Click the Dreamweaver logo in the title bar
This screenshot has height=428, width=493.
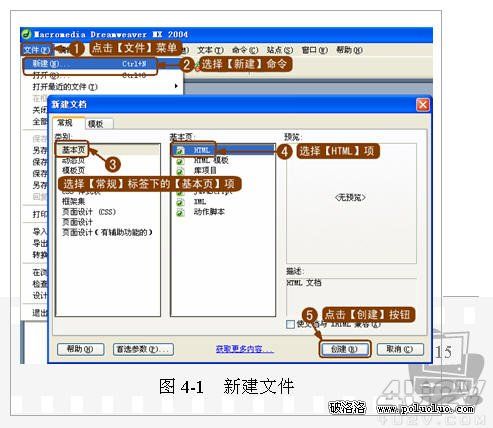tap(26, 34)
